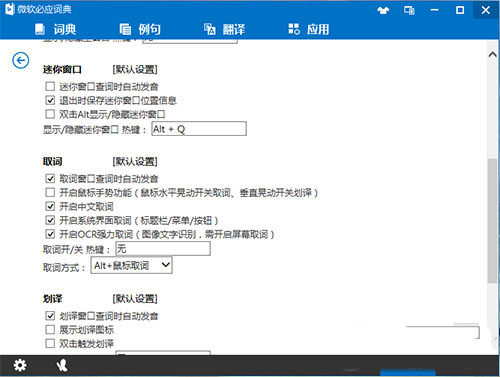Image resolution: width=500 pixels, height=377 pixels.
Task: Click the scrollbar up arrow
Action: 493,54
